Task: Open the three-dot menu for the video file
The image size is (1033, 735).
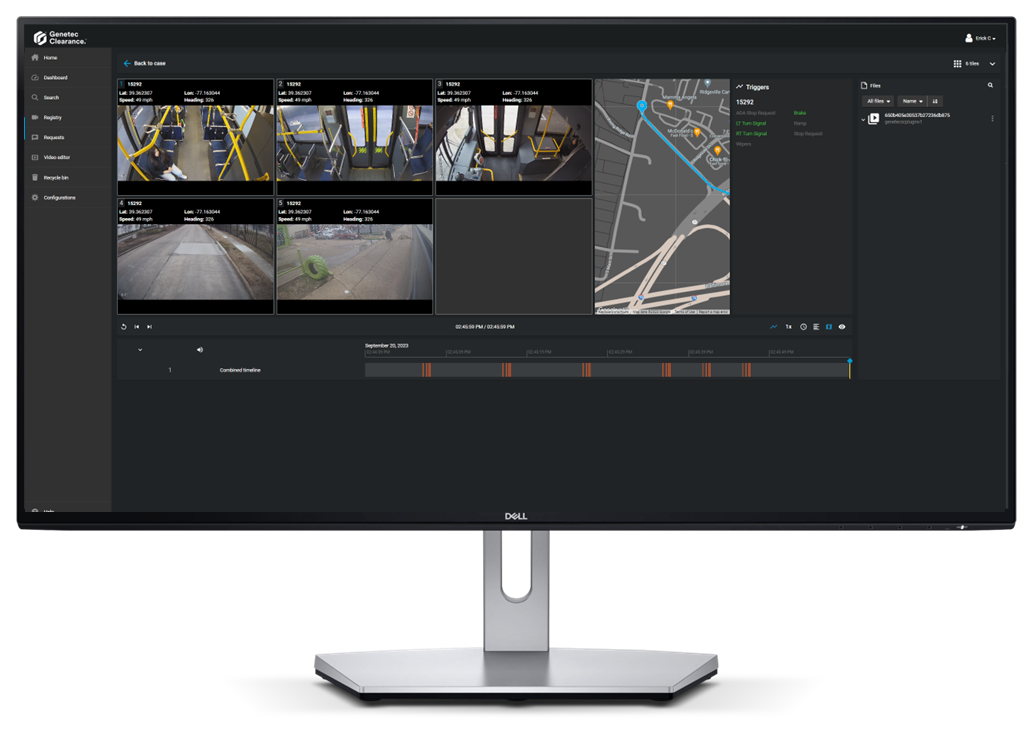Action: tap(992, 118)
